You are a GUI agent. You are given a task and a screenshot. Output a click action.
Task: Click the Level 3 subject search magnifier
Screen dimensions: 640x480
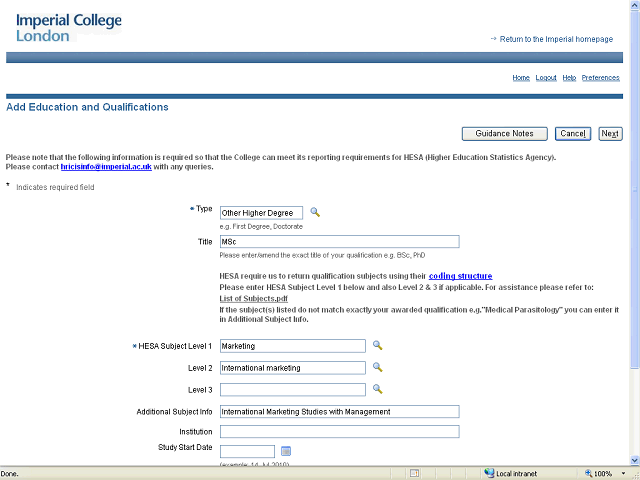coord(378,389)
